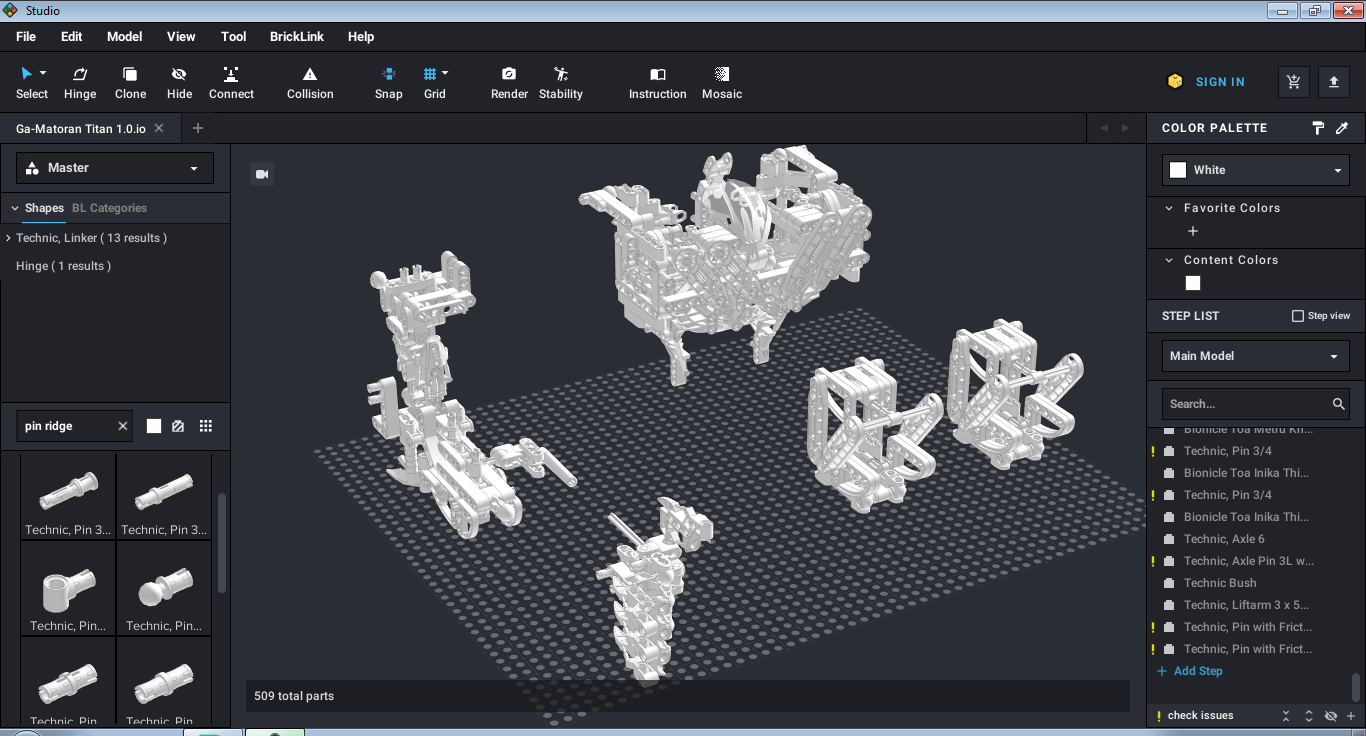The height and width of the screenshot is (736, 1366).
Task: Click the step list Search field
Action: [x=1245, y=404]
